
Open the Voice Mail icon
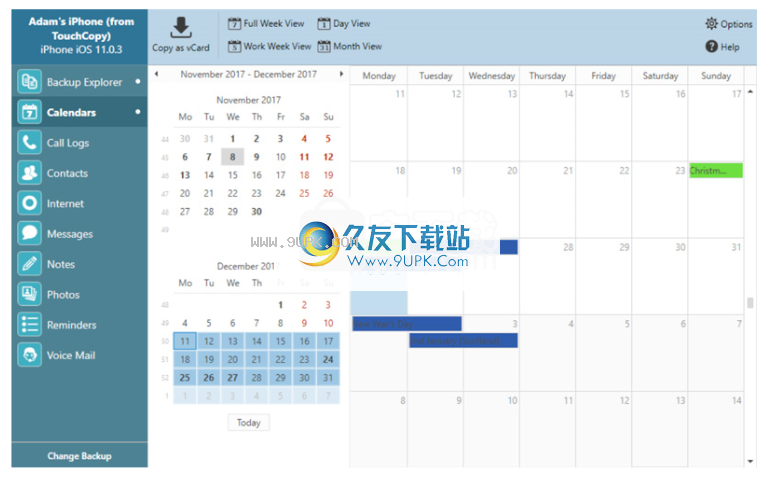(30, 355)
